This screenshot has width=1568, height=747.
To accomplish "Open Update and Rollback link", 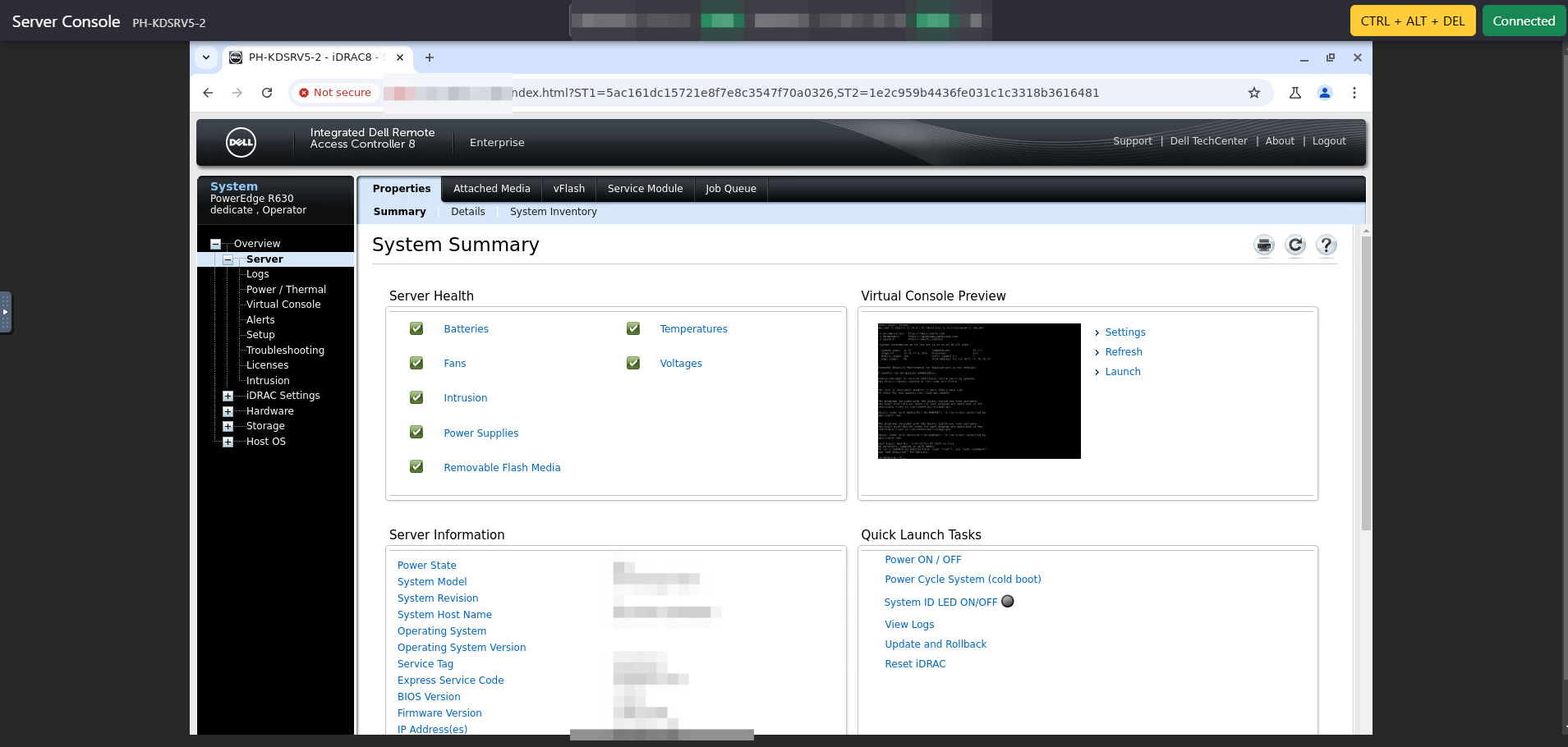I will (936, 644).
